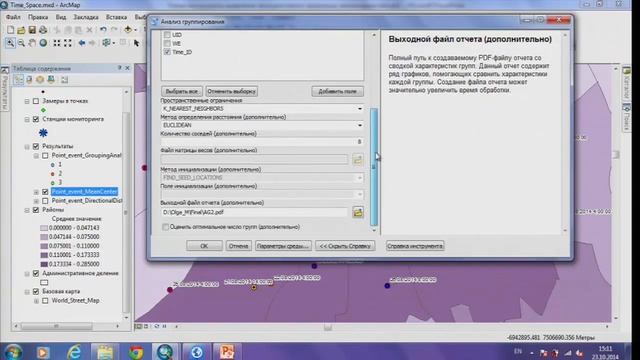Open Internet Explorer from taskbar

point(74,351)
